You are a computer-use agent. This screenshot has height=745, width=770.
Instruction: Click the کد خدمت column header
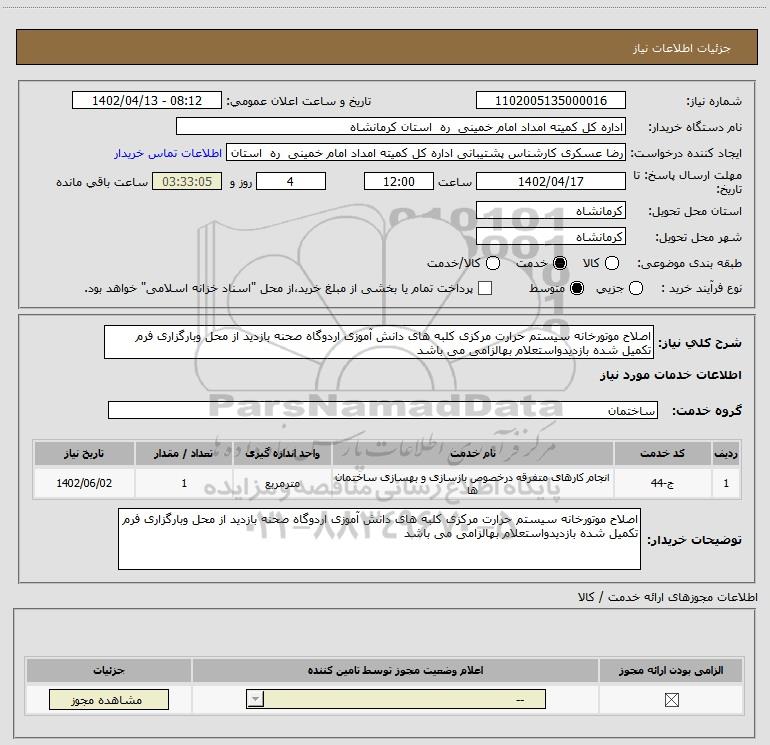click(x=662, y=453)
